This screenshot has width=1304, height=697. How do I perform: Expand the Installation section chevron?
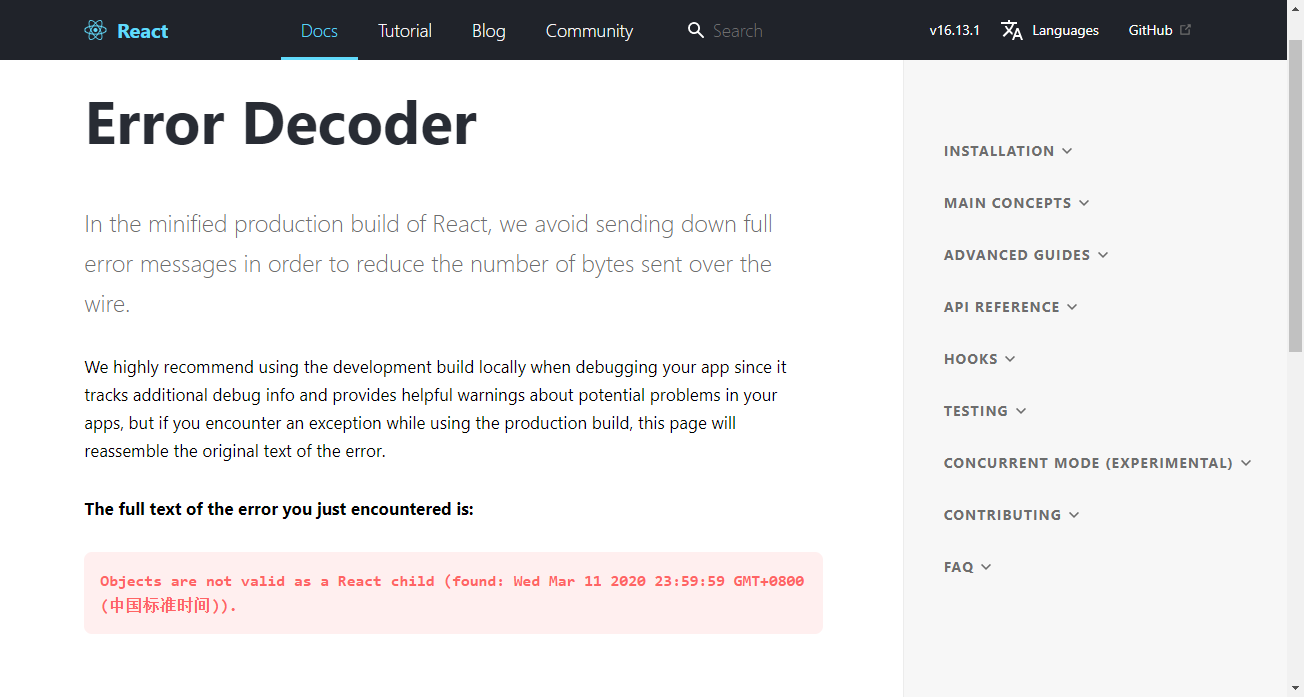(x=1067, y=151)
